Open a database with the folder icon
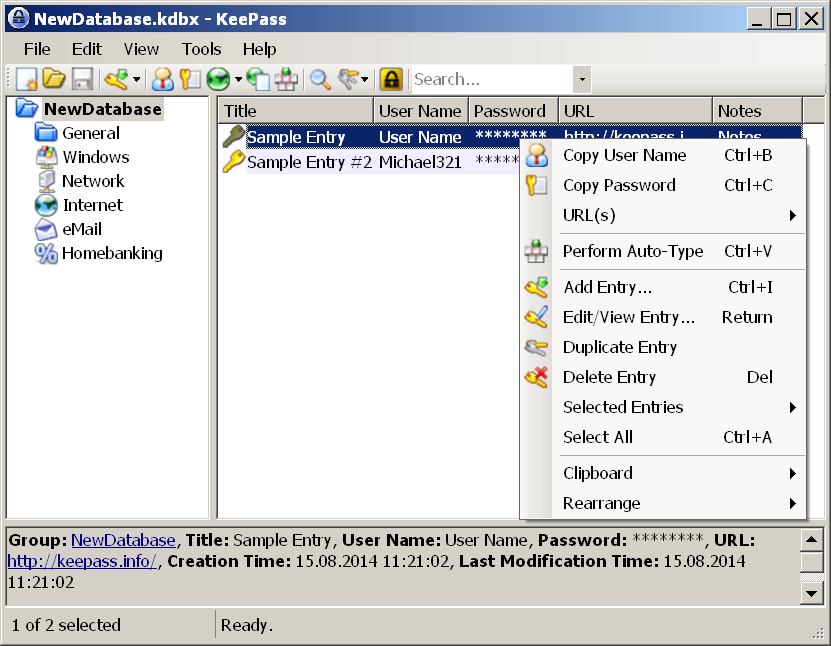 [x=55, y=79]
